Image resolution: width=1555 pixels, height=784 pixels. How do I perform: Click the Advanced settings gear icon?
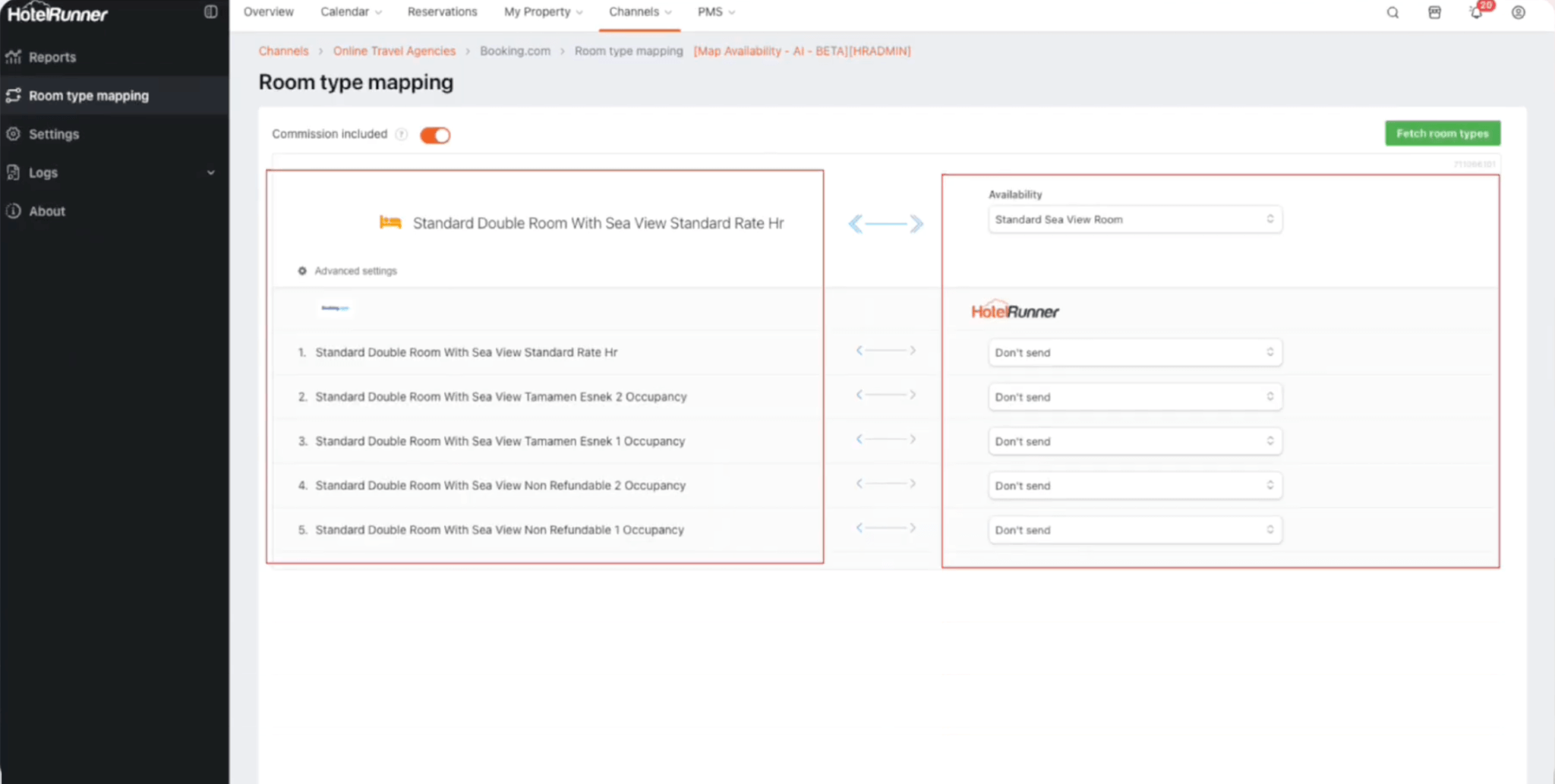302,271
